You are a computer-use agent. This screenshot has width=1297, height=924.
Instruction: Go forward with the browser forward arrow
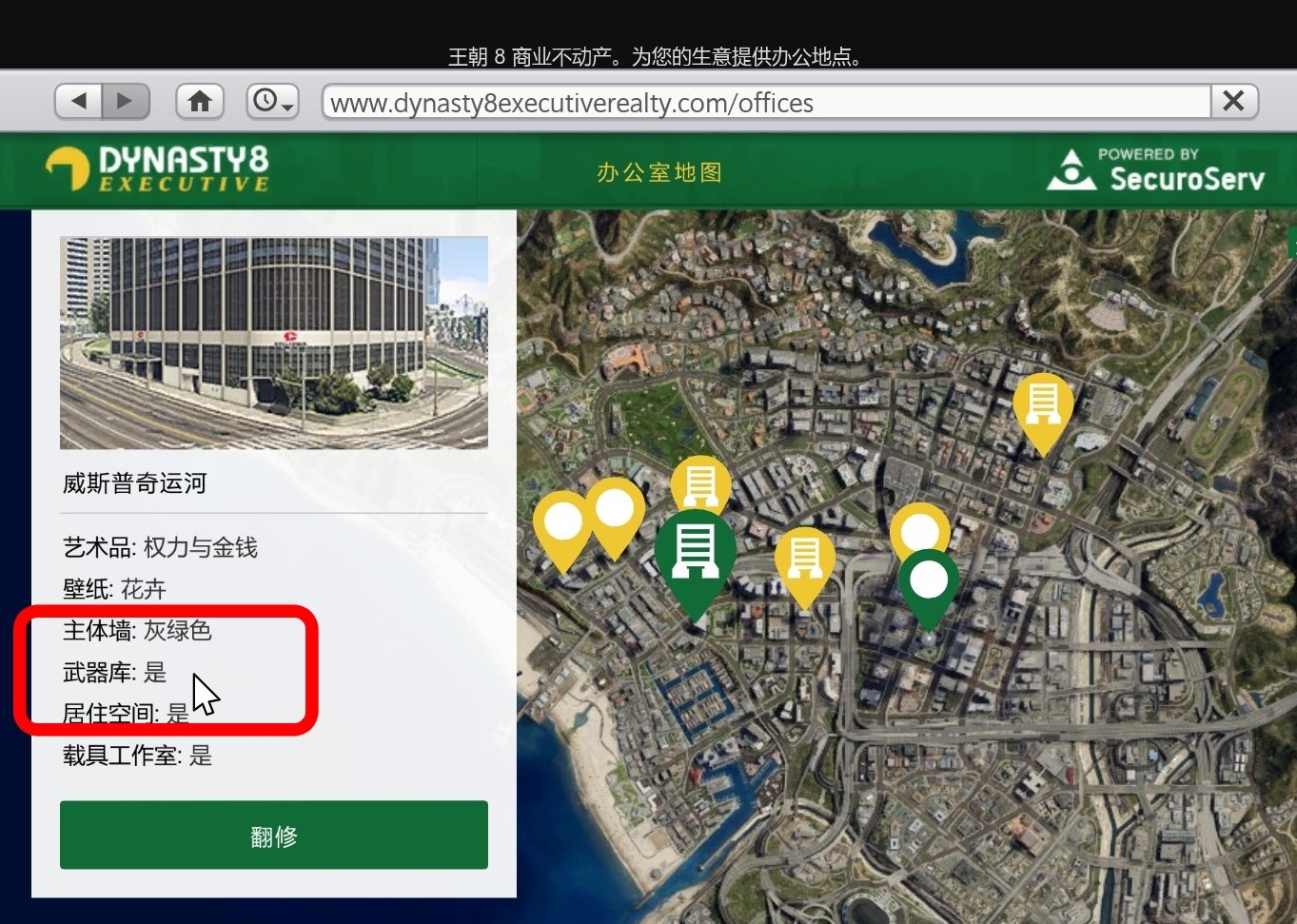coord(126,101)
